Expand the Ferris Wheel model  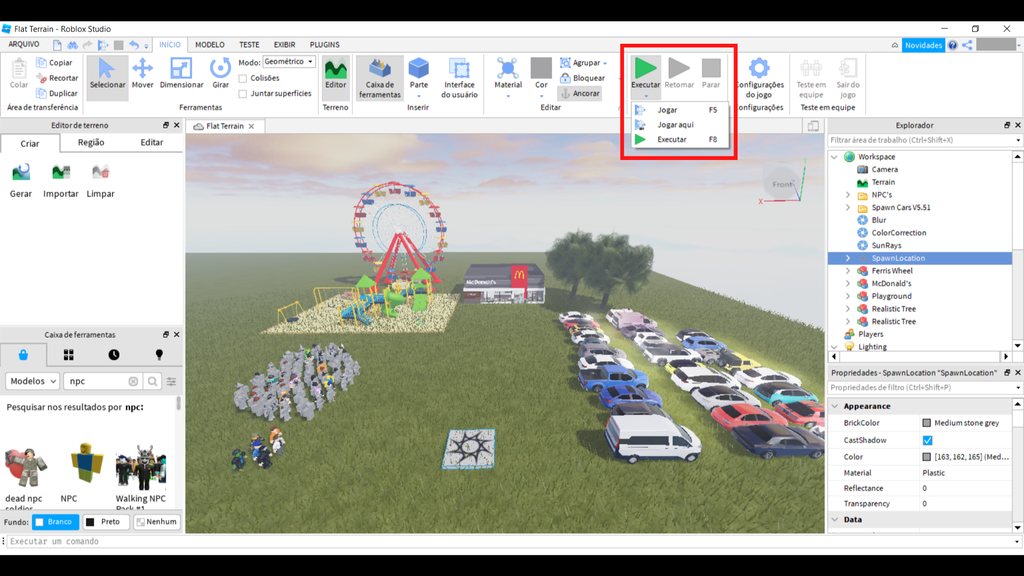(848, 271)
